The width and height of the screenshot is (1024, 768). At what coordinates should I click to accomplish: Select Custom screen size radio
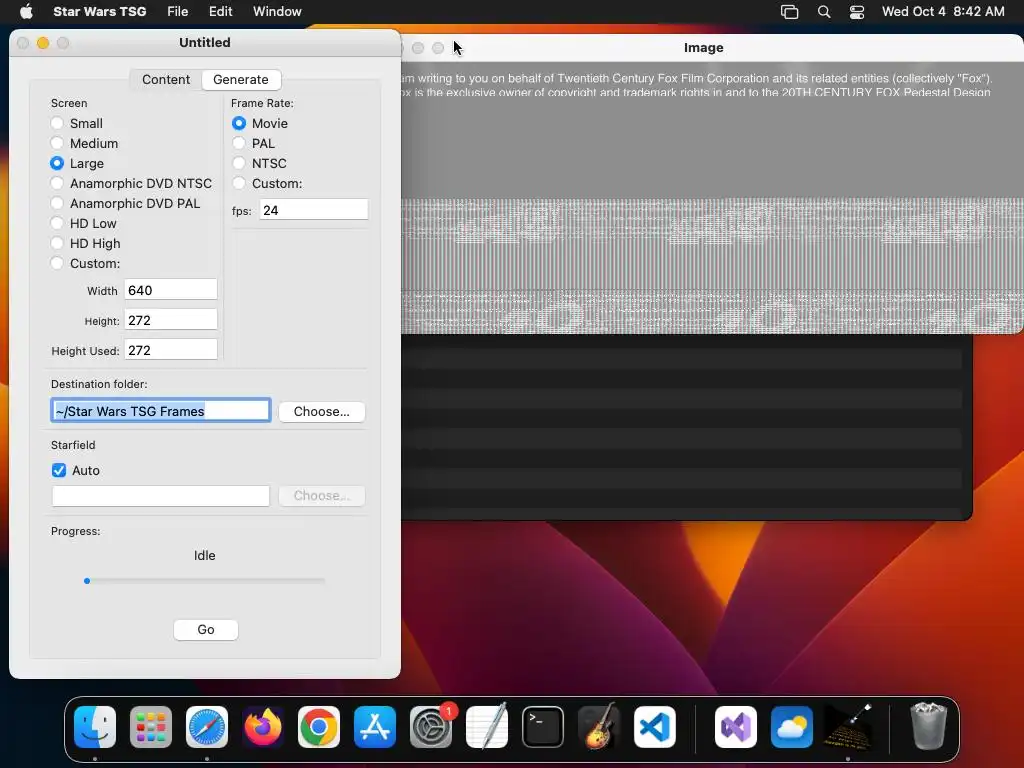(x=57, y=263)
